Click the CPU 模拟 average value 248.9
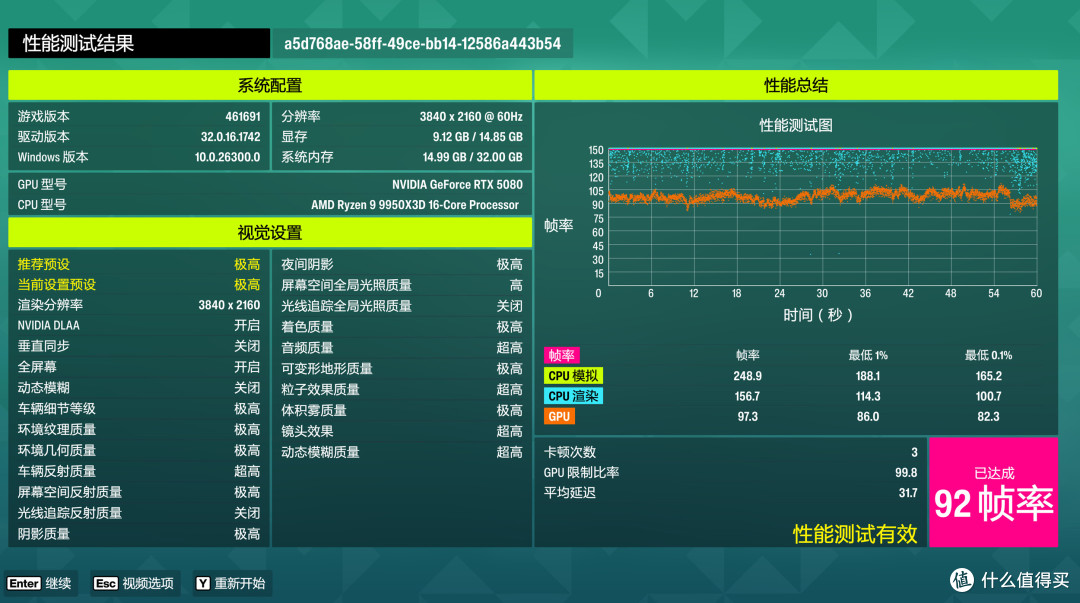The height and width of the screenshot is (603, 1080). pos(747,376)
